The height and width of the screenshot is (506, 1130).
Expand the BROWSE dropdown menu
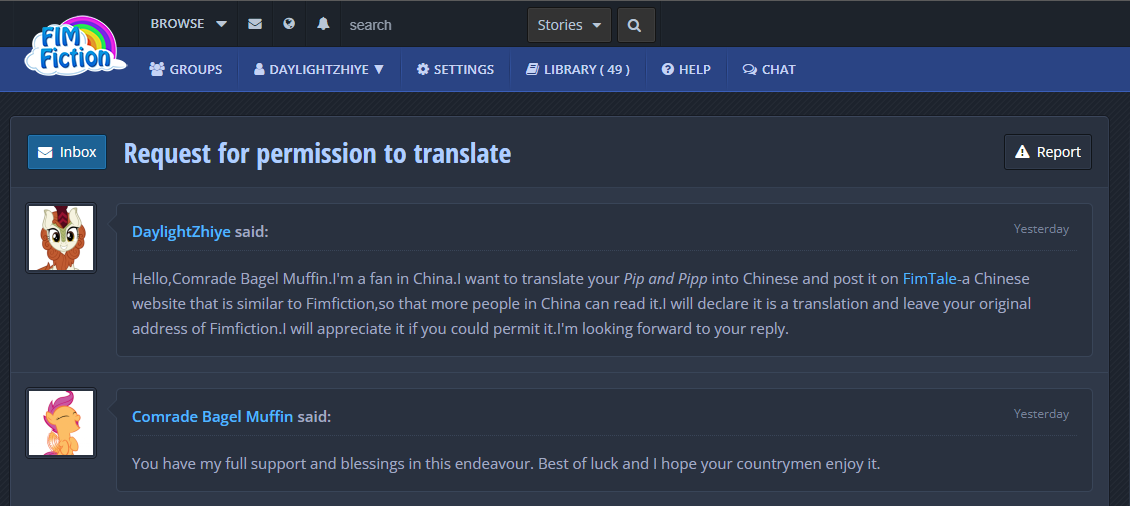click(x=188, y=24)
